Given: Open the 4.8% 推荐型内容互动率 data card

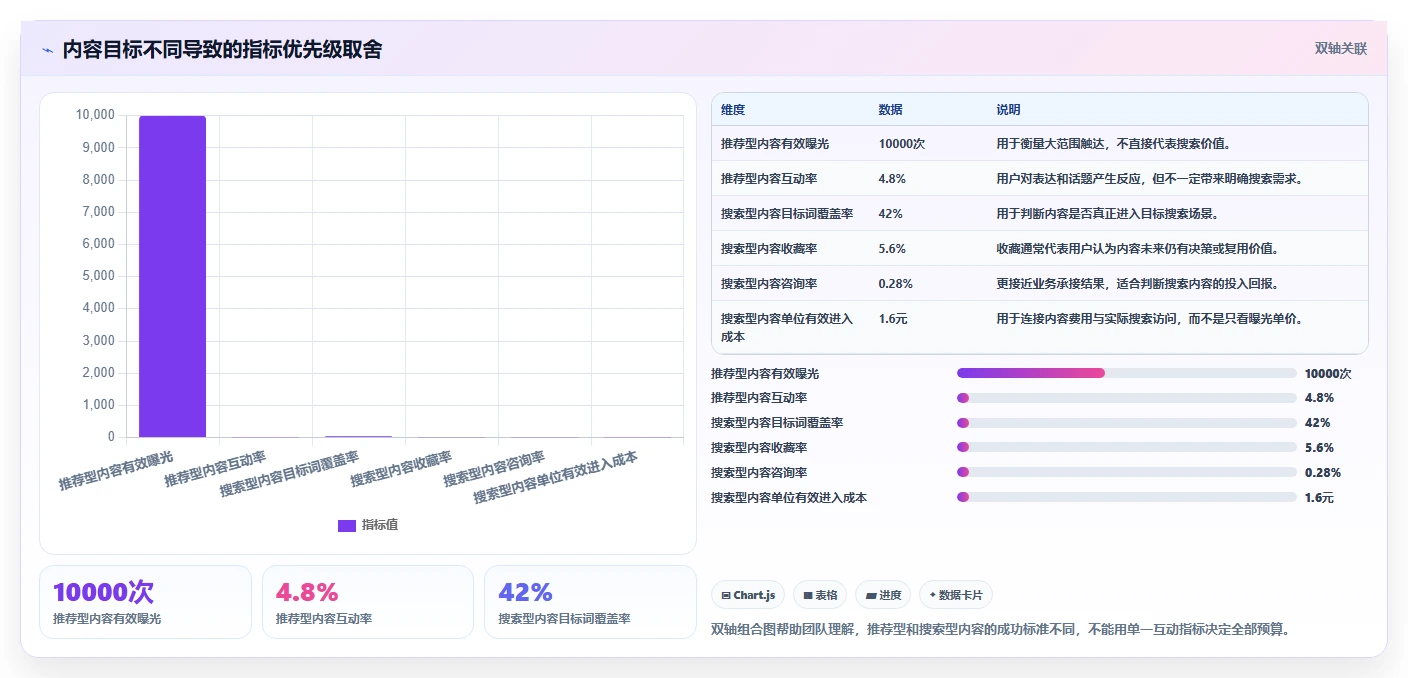Looking at the screenshot, I should coord(368,602).
